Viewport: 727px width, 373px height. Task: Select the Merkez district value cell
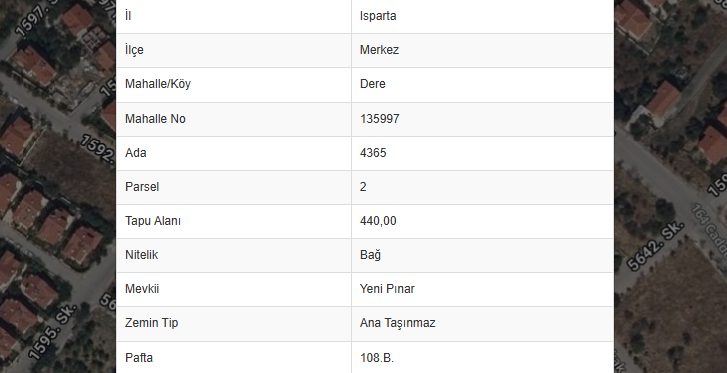[482, 50]
